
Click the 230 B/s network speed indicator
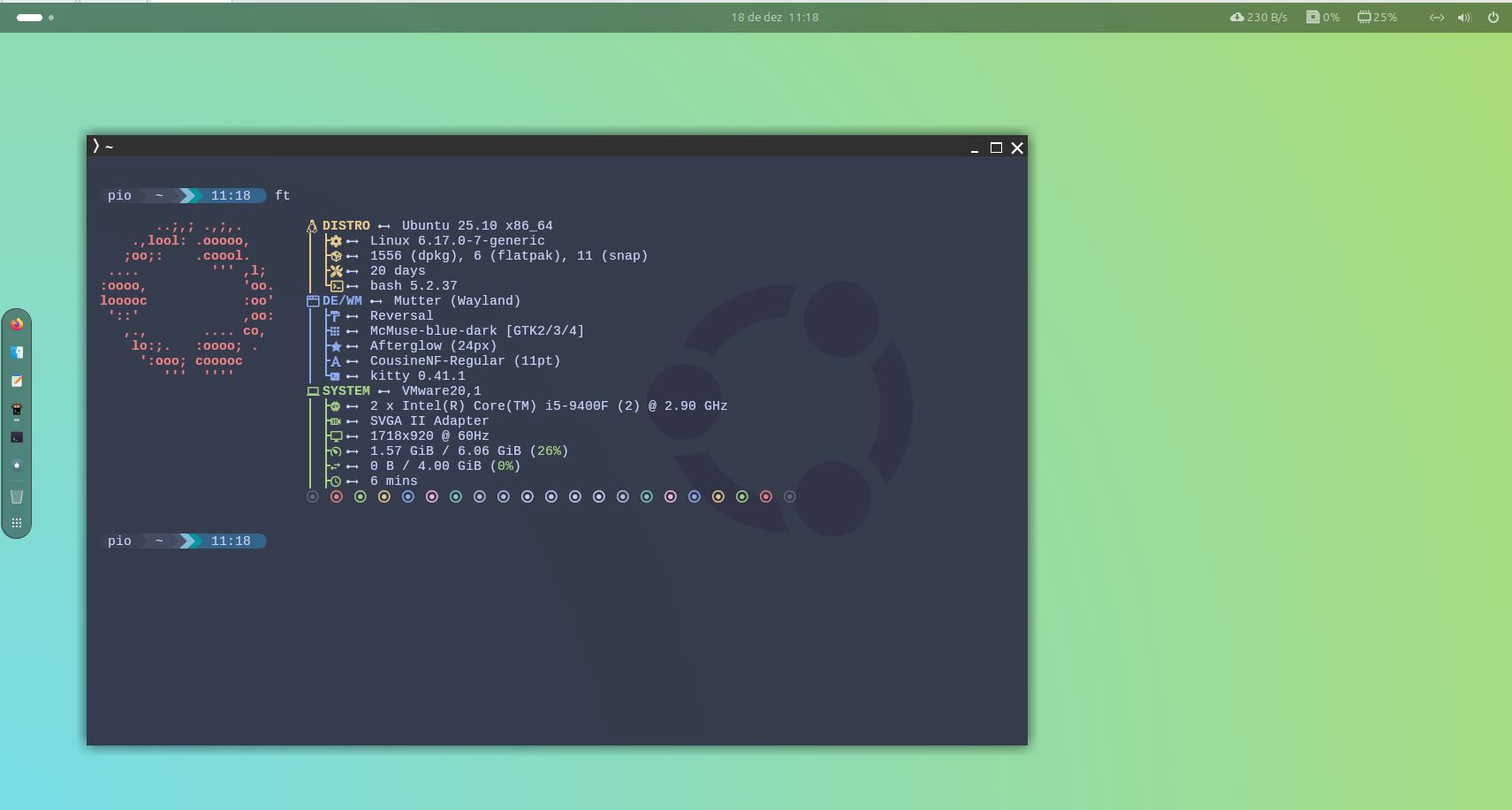[1258, 18]
